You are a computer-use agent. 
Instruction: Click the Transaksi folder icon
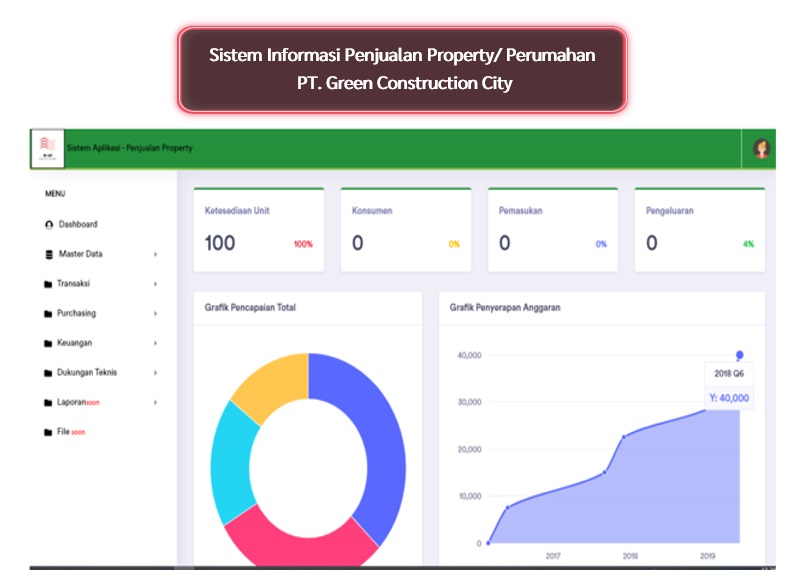48,284
